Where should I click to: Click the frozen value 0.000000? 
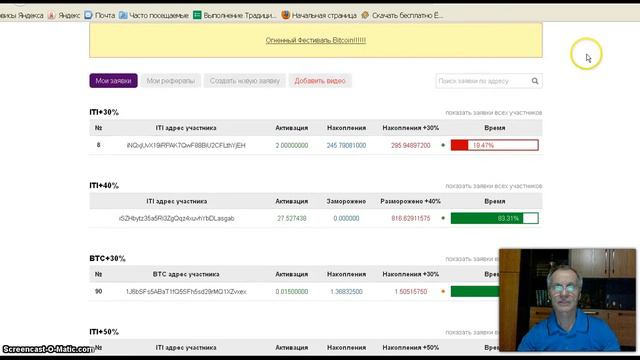tap(346, 218)
